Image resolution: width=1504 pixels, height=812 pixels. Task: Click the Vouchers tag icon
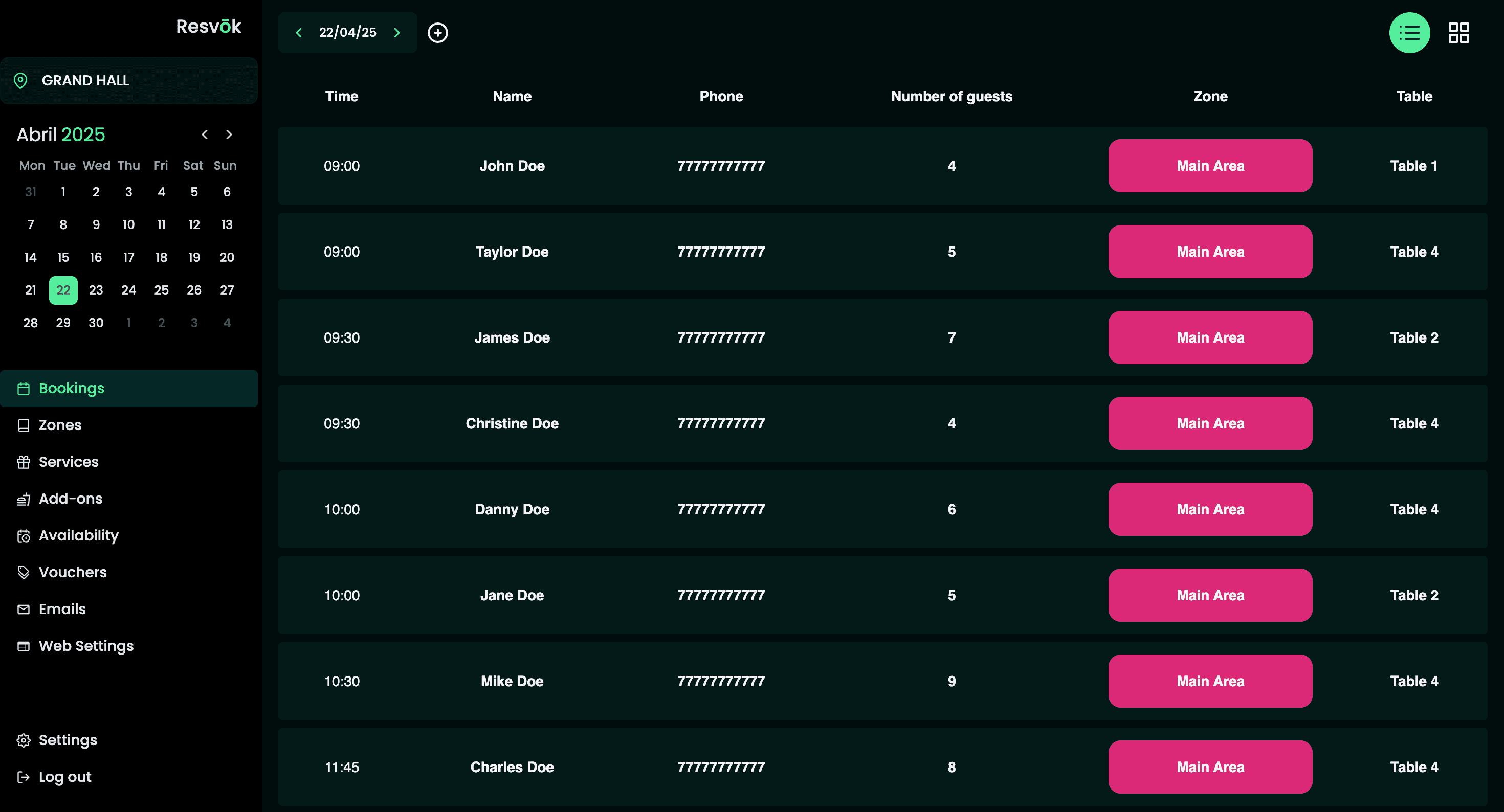24,573
